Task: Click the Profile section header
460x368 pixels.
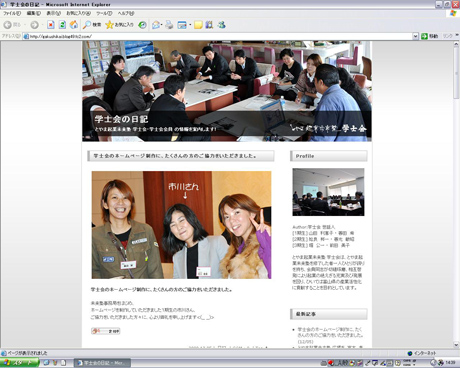Action: 329,156
